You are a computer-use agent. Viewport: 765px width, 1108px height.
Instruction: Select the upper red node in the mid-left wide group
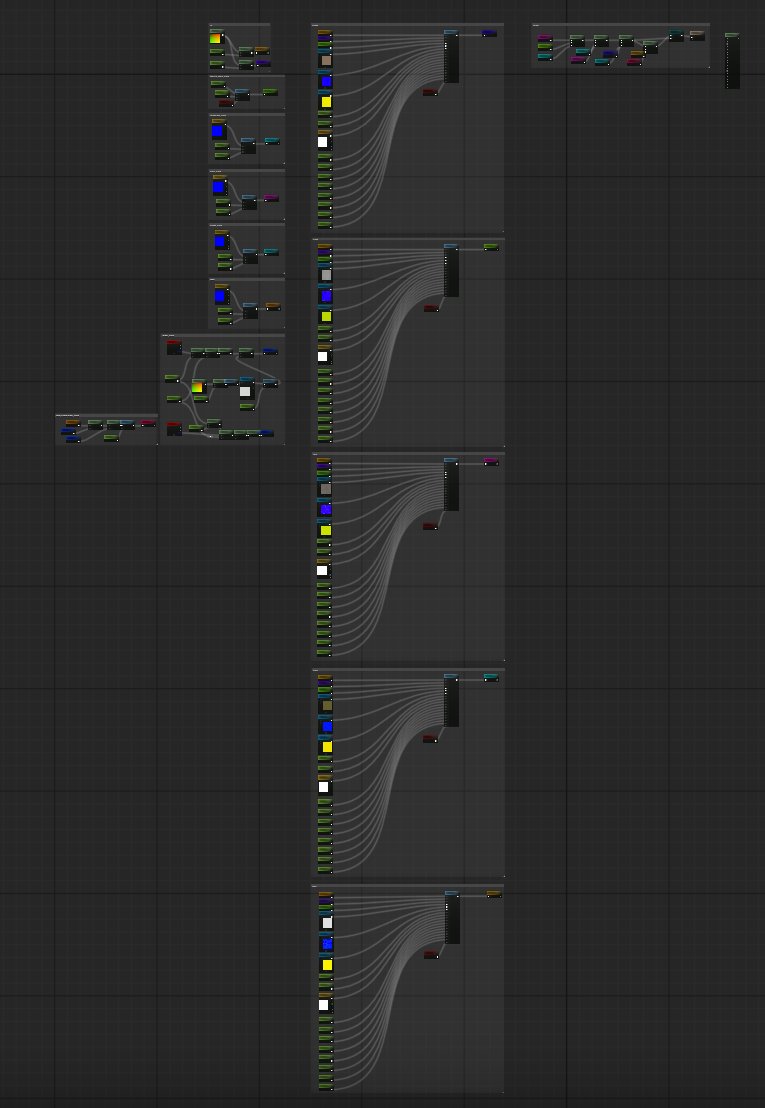tap(174, 348)
